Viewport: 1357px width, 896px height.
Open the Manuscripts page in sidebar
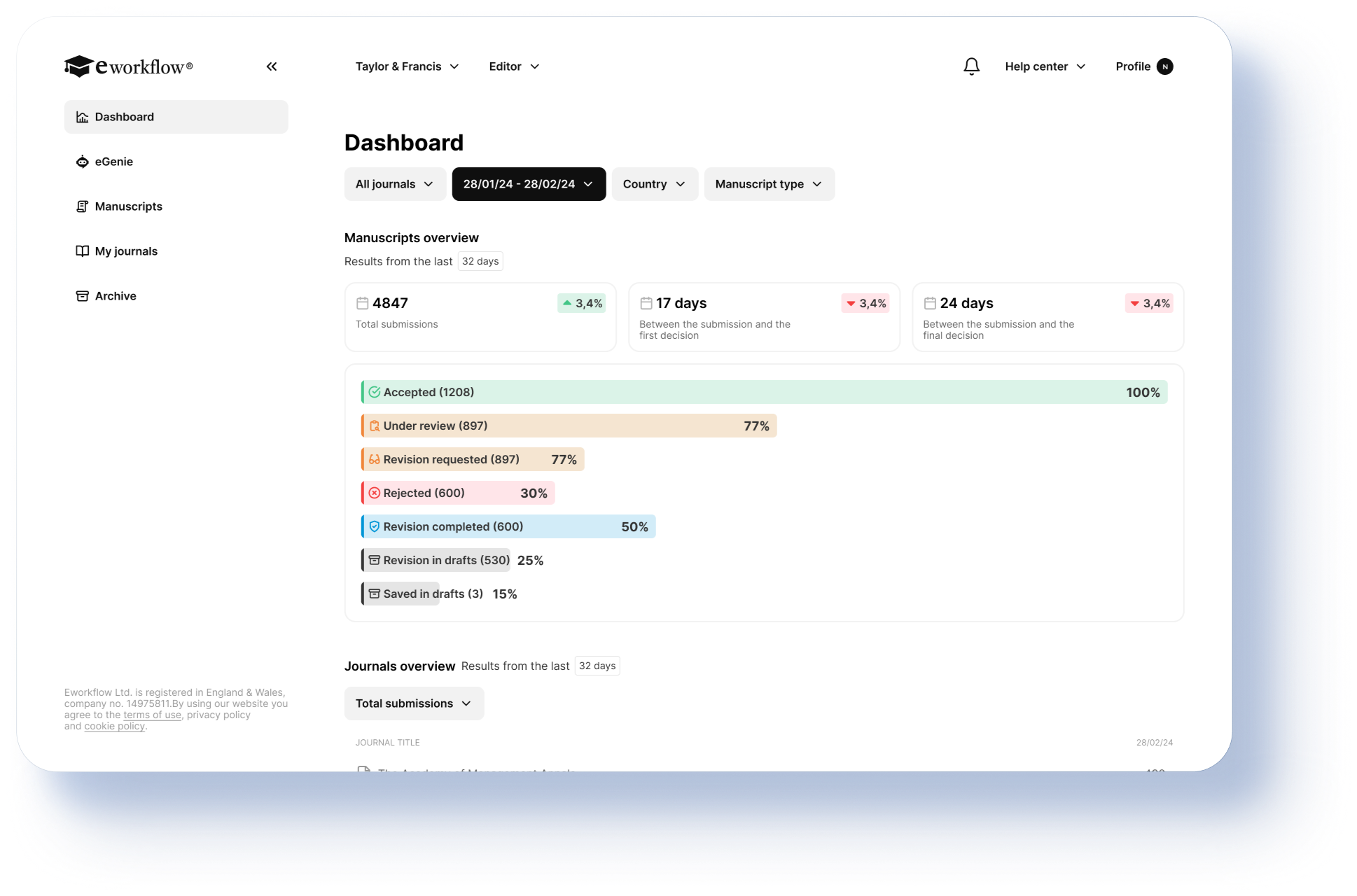pyautogui.click(x=129, y=206)
